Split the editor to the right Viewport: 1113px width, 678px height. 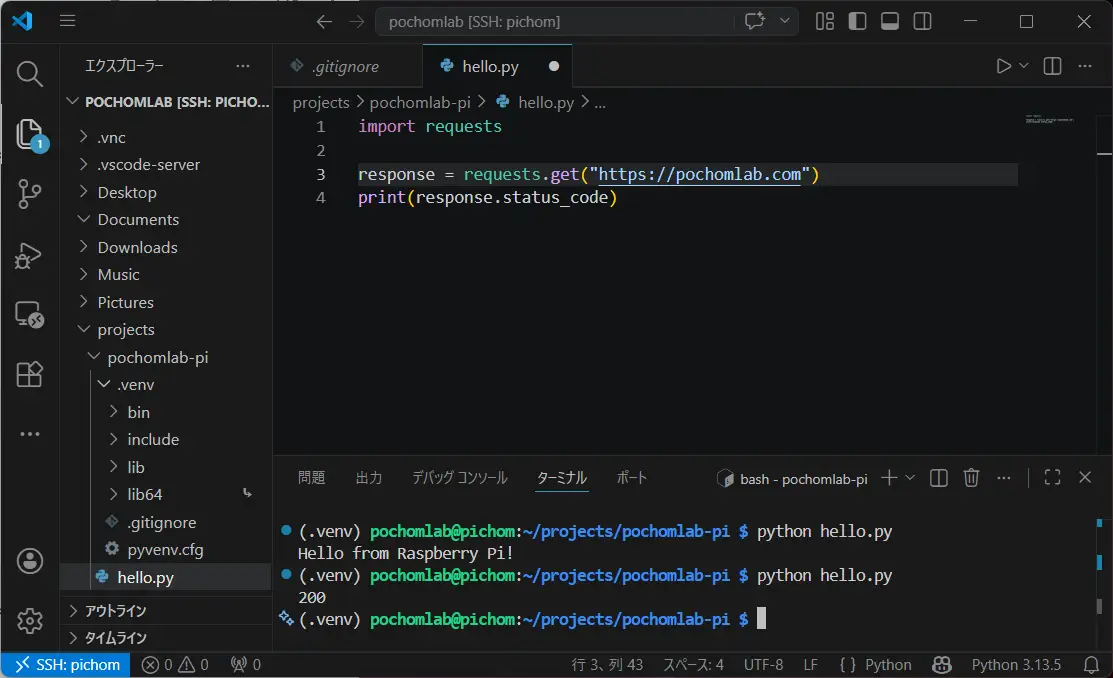click(1053, 66)
